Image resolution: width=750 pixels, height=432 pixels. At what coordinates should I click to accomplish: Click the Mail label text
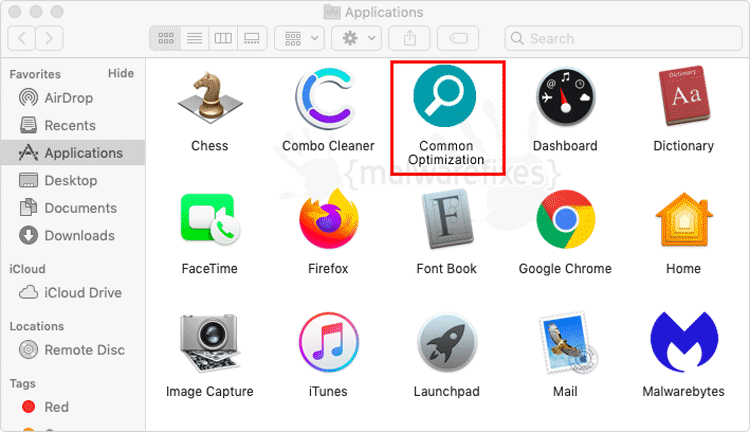click(x=565, y=391)
